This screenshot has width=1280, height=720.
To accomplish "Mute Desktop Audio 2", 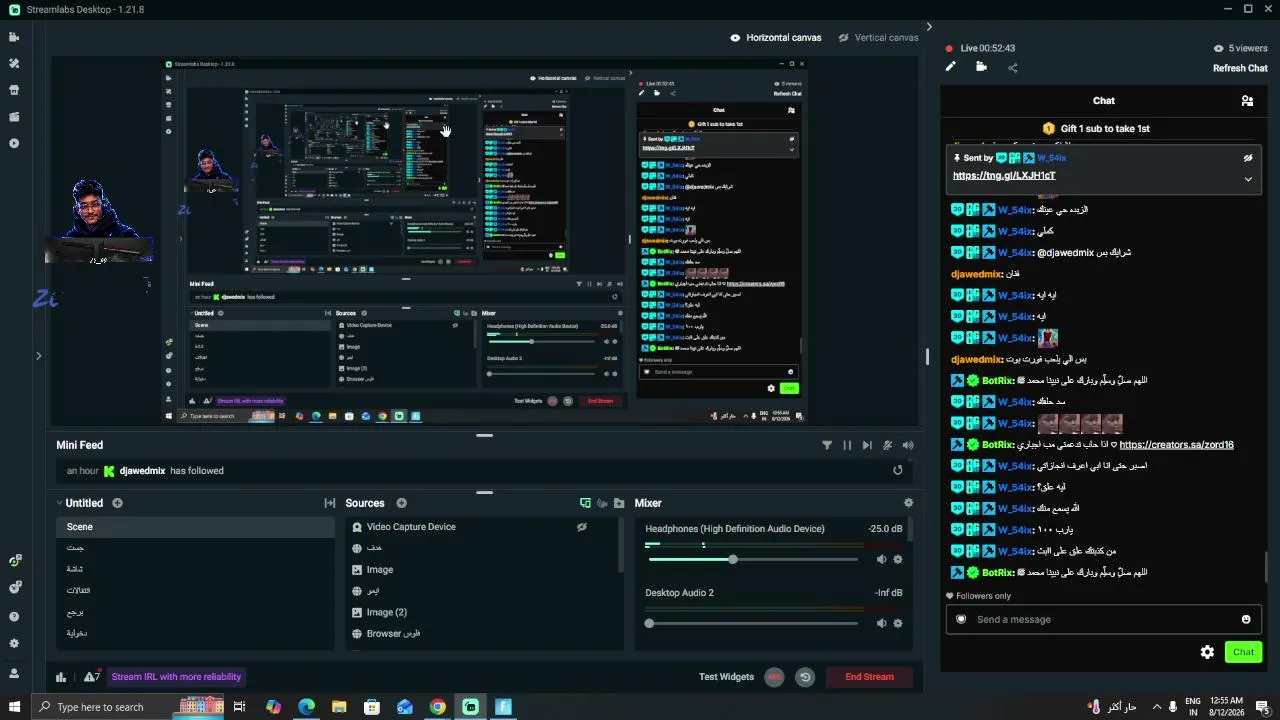I will tap(881, 623).
